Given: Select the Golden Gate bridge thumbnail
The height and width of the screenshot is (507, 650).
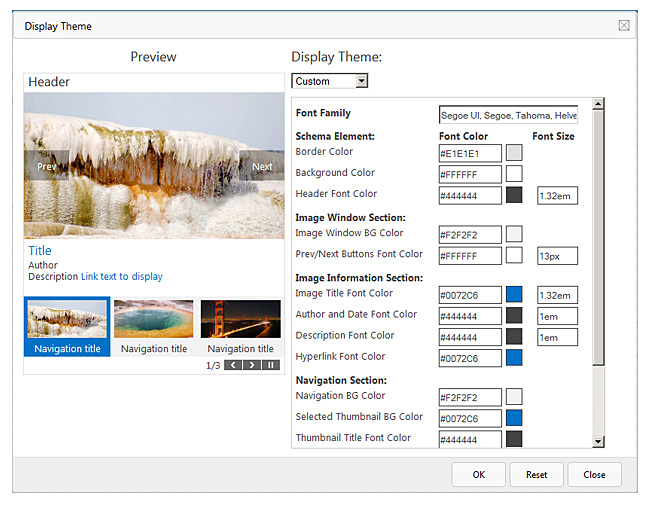Looking at the screenshot, I should tap(240, 319).
